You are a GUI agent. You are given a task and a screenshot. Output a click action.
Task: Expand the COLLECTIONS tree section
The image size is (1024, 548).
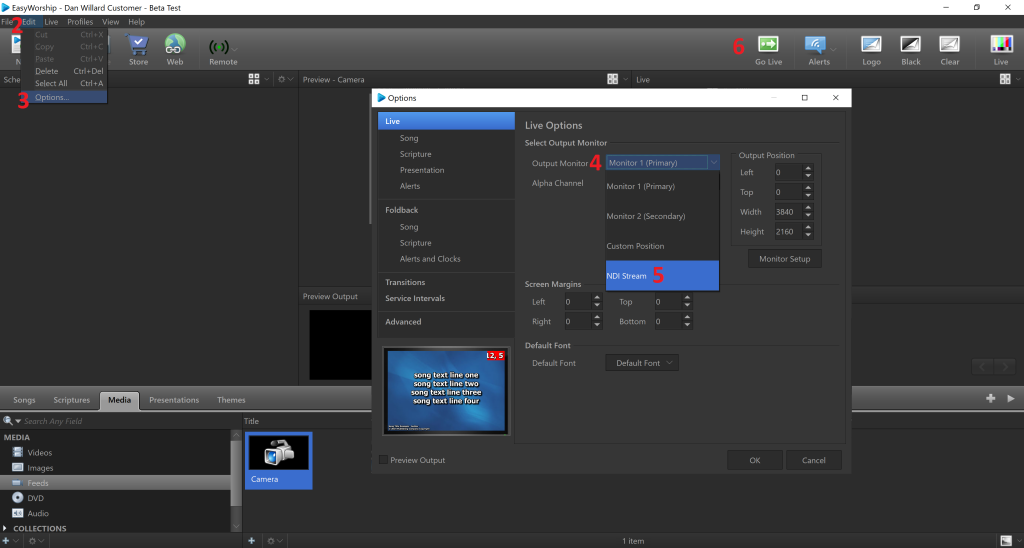[x=5, y=528]
